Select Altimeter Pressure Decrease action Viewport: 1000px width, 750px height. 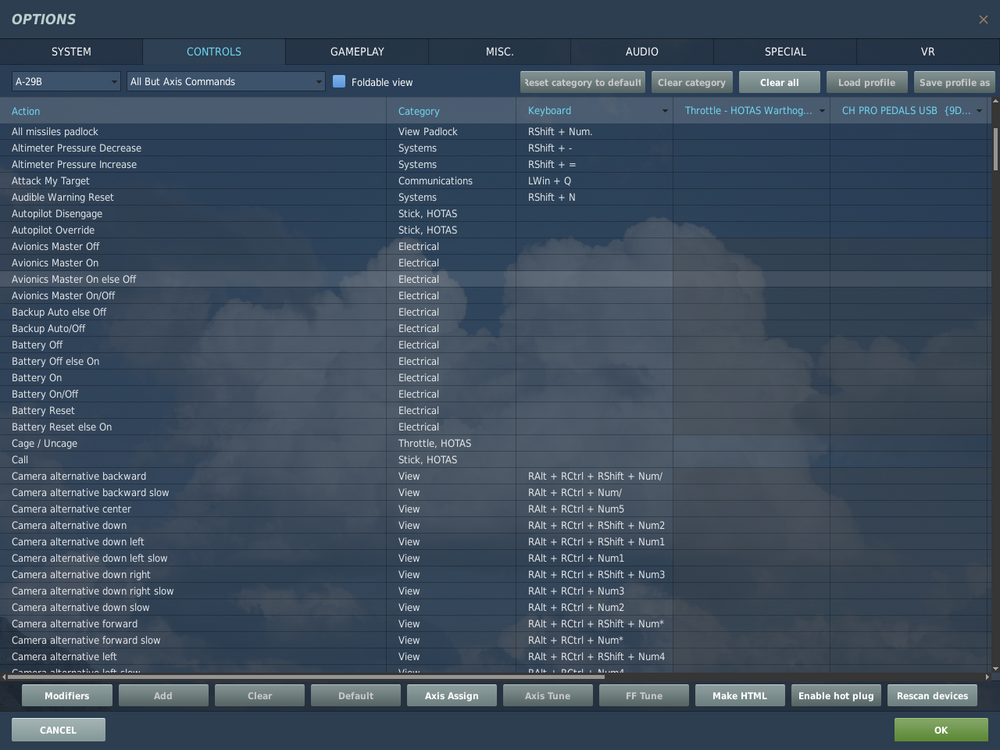click(77, 148)
